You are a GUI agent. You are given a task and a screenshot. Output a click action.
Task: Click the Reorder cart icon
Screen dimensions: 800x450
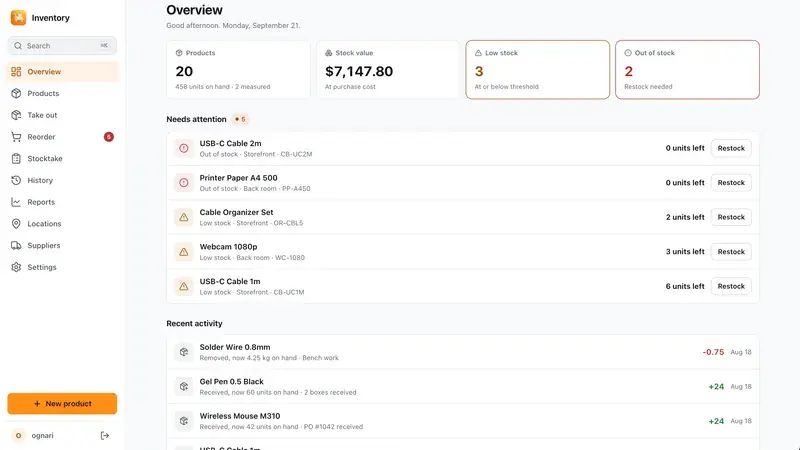16,137
